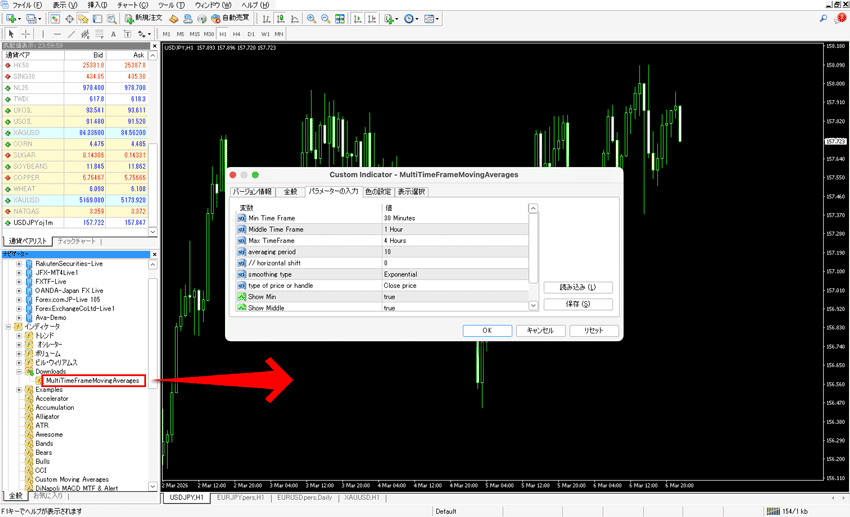The height and width of the screenshot is (517, 850).
Task: Expand the トレンド indicator folder
Action: tap(19, 336)
